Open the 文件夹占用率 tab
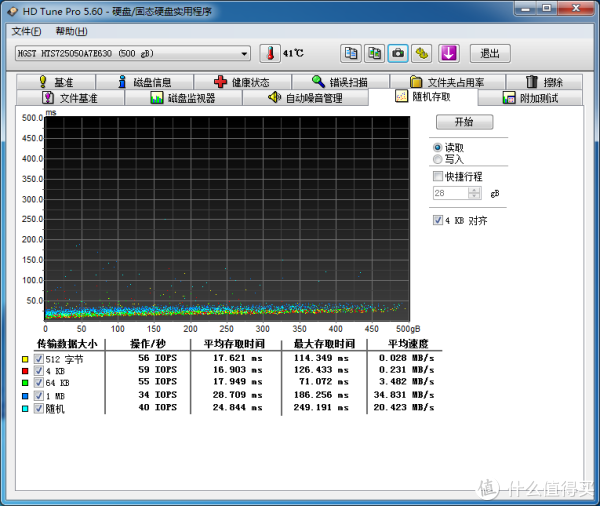The image size is (600, 506). pyautogui.click(x=448, y=82)
